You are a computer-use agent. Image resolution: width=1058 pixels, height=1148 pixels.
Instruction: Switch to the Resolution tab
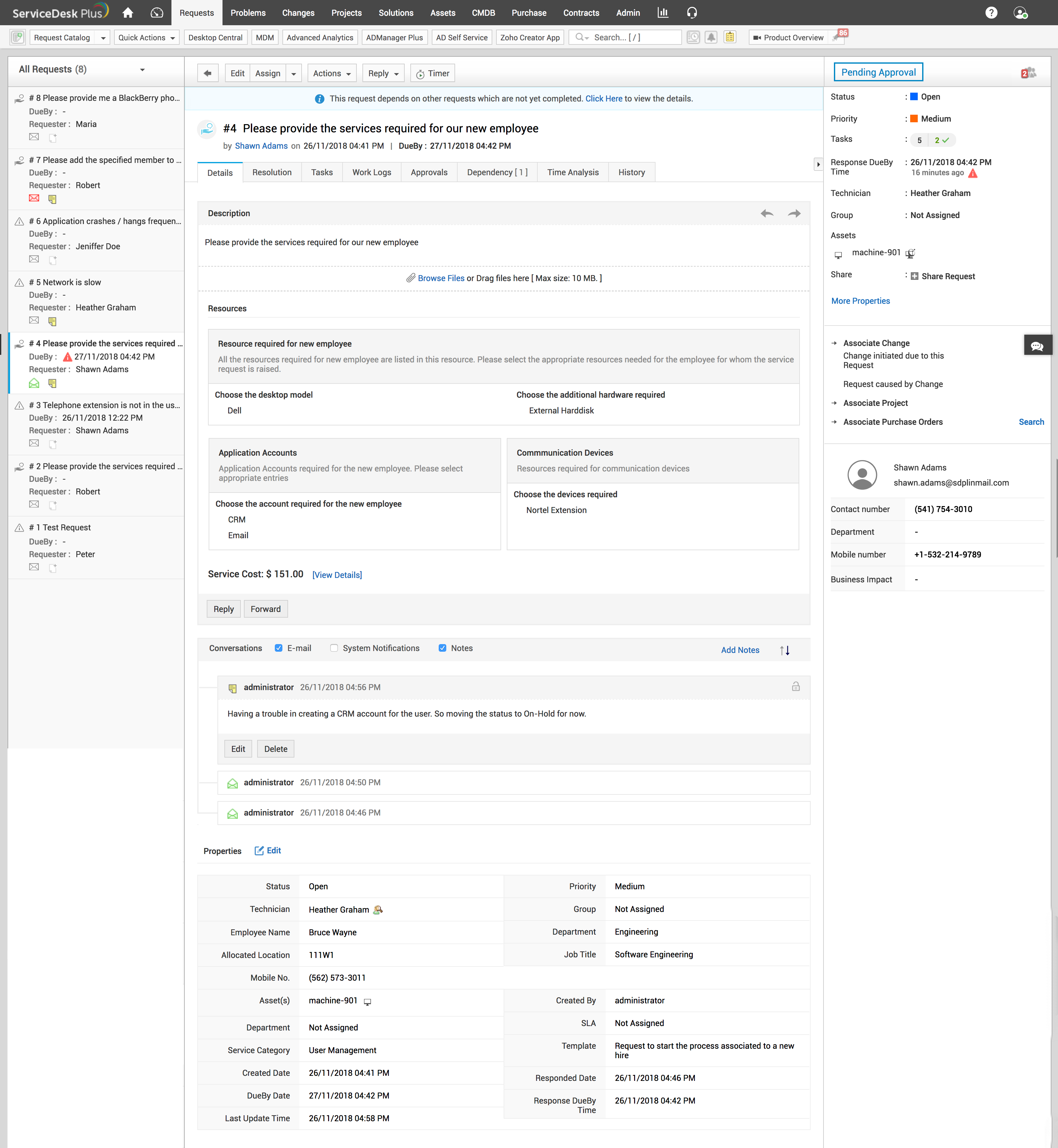[x=272, y=172]
